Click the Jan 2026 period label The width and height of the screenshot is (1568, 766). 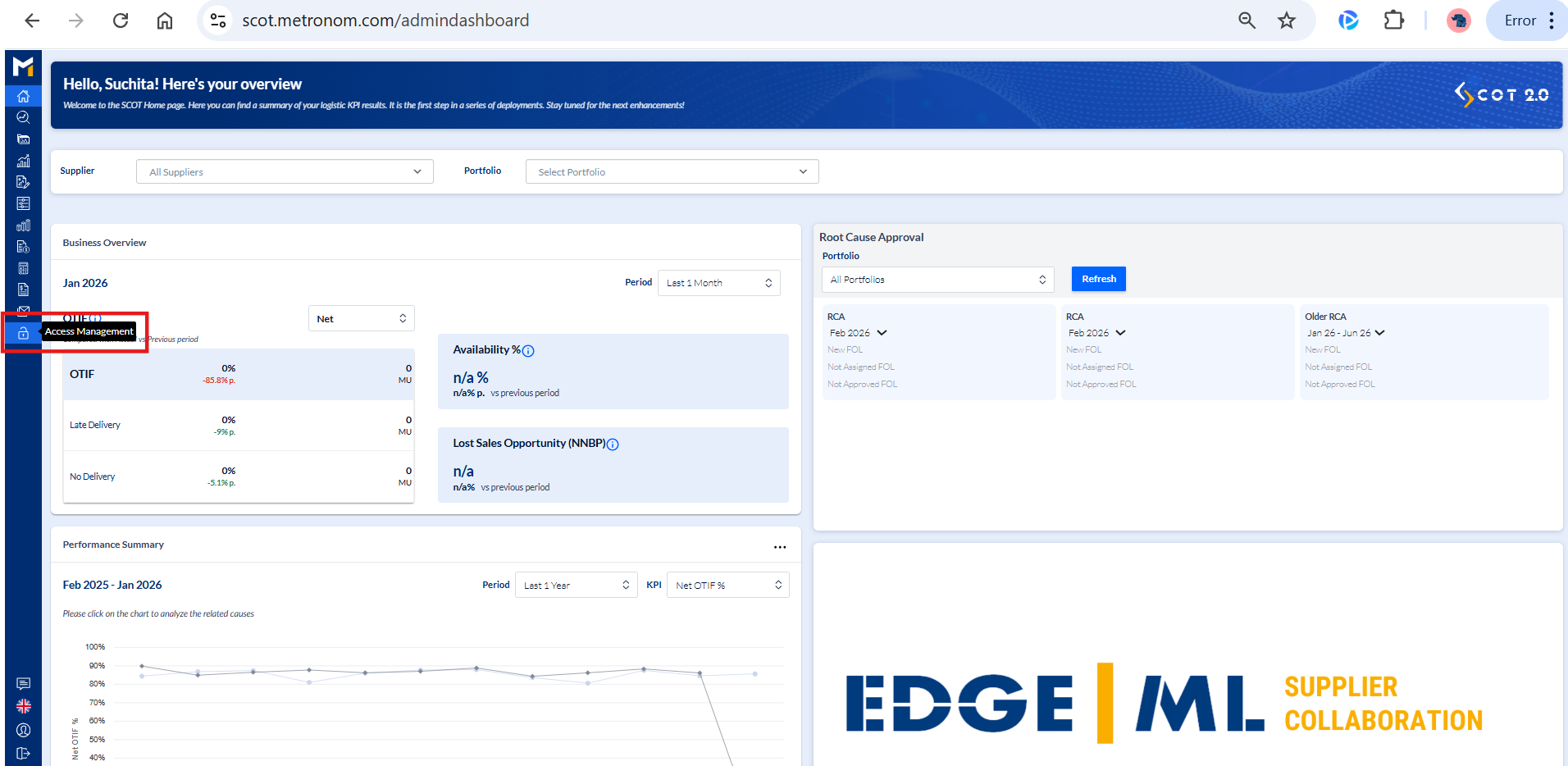[x=85, y=283]
